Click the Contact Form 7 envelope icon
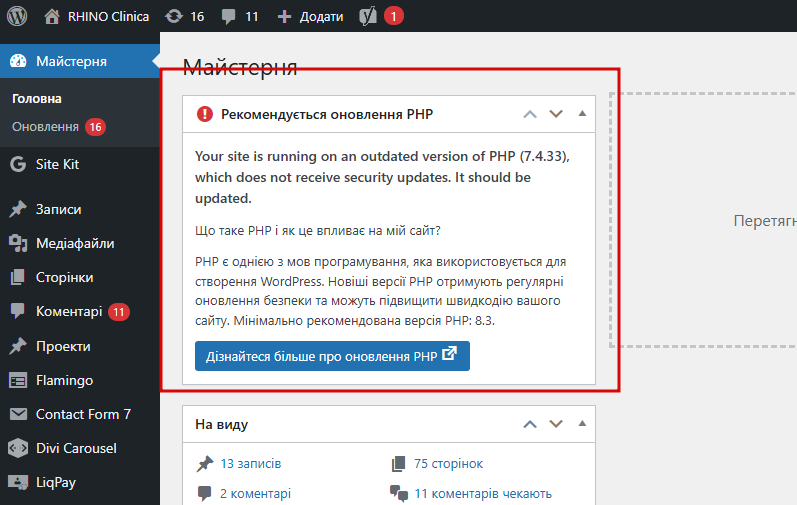Image resolution: width=797 pixels, height=505 pixels. click(17, 414)
